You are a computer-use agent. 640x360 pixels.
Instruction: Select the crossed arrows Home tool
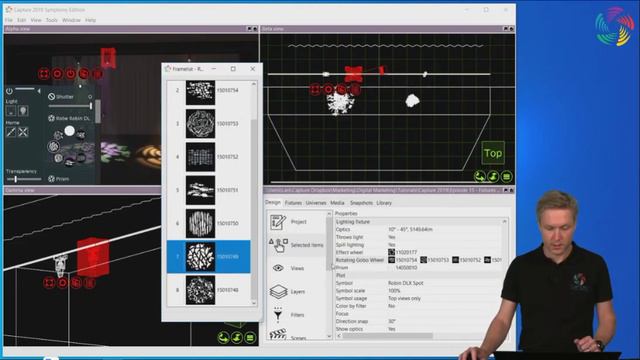(23, 132)
